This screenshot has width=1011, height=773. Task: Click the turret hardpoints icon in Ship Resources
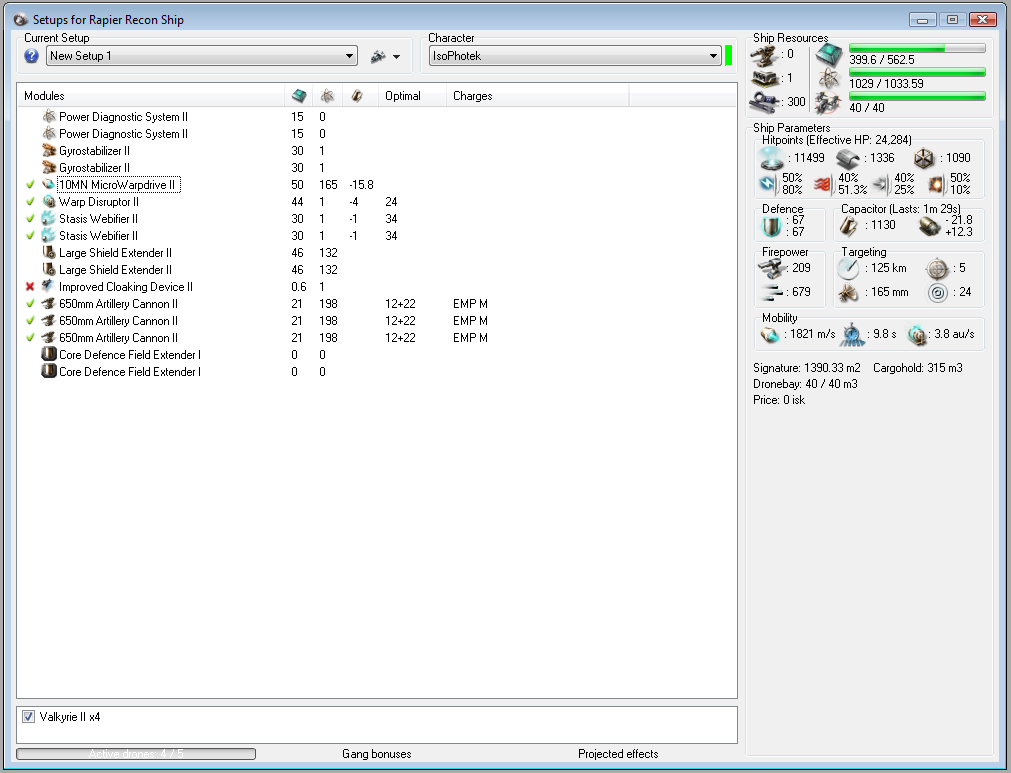tap(765, 55)
